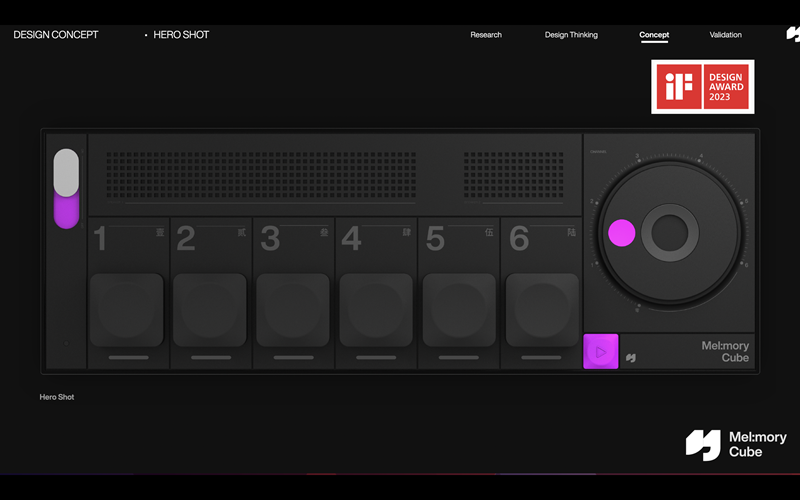This screenshot has width=800, height=500.
Task: Click the logo icon in top-right corner
Action: [793, 35]
